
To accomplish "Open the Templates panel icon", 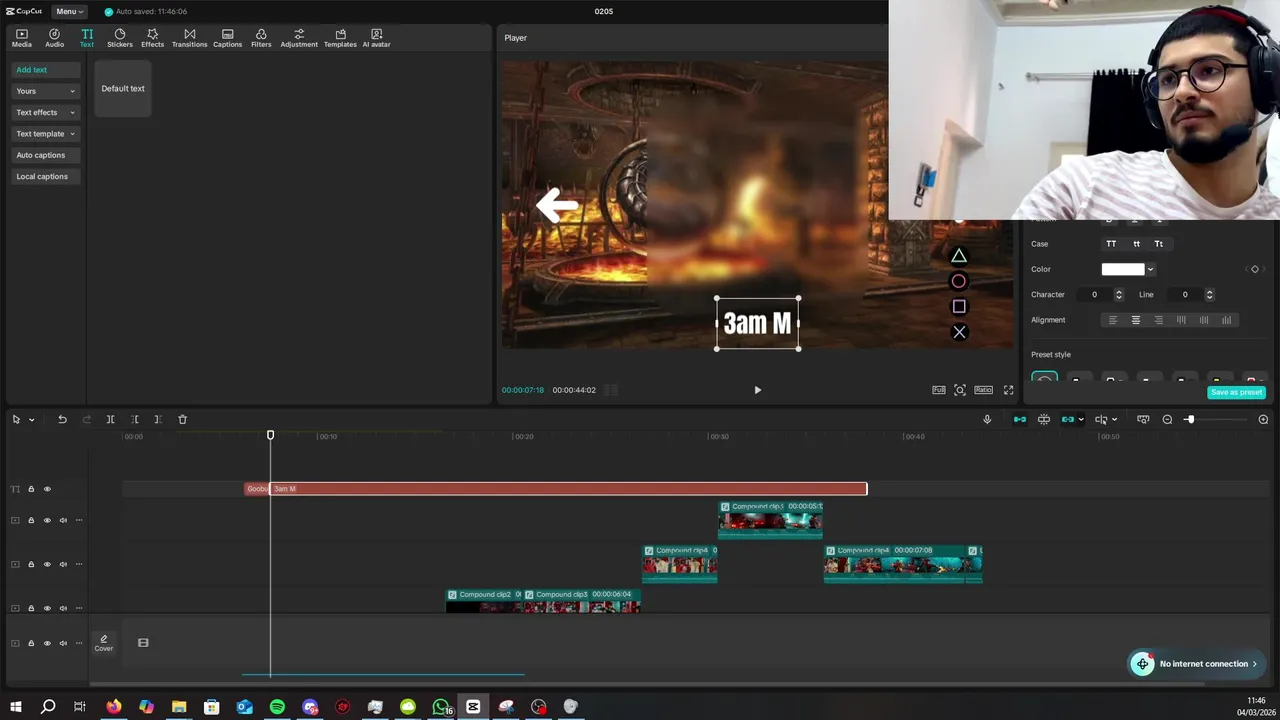I will [x=340, y=38].
